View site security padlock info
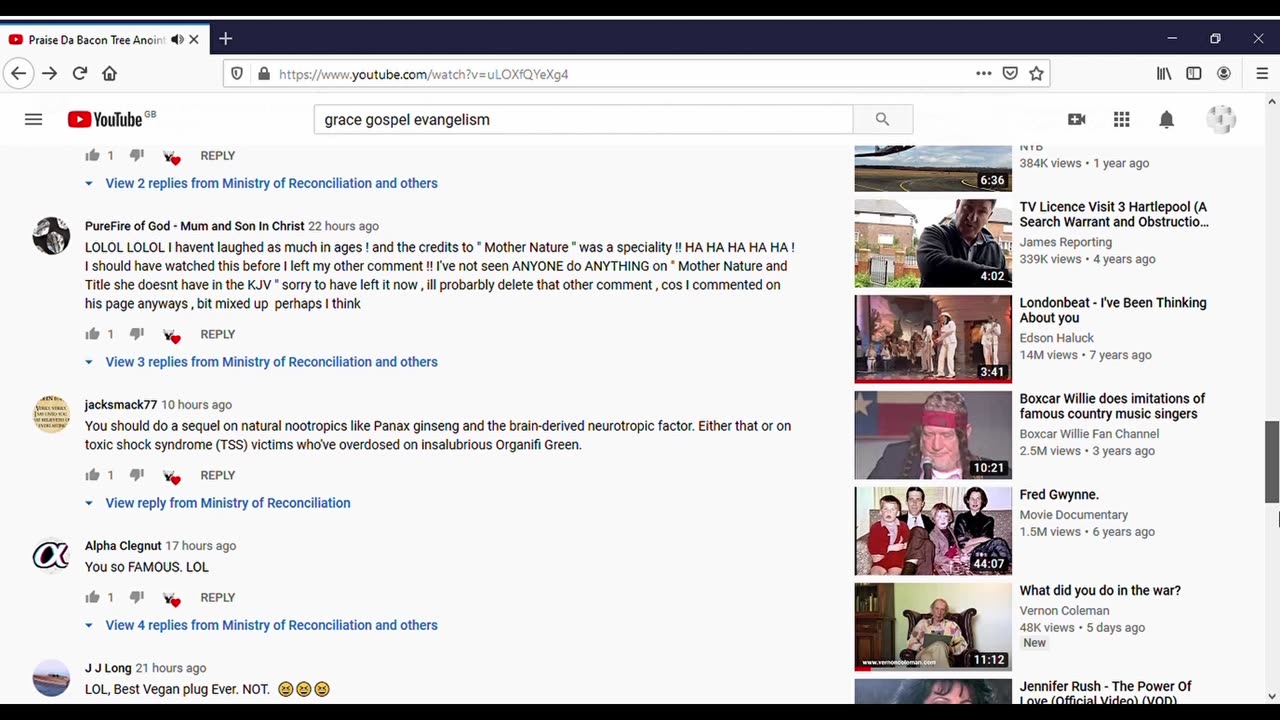This screenshot has width=1280, height=720. coord(264,74)
